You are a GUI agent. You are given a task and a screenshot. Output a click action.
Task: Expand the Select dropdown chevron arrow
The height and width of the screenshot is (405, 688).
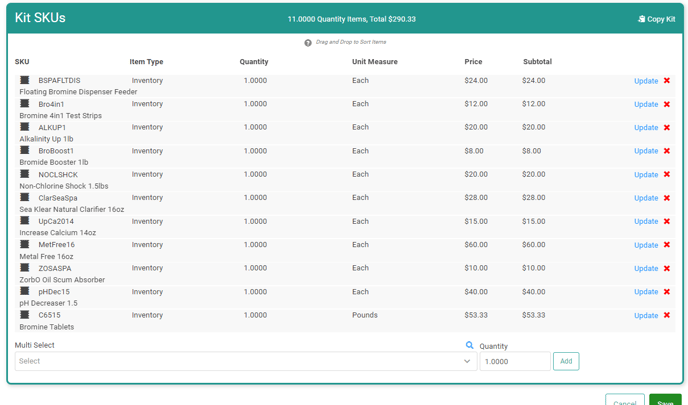[467, 361]
